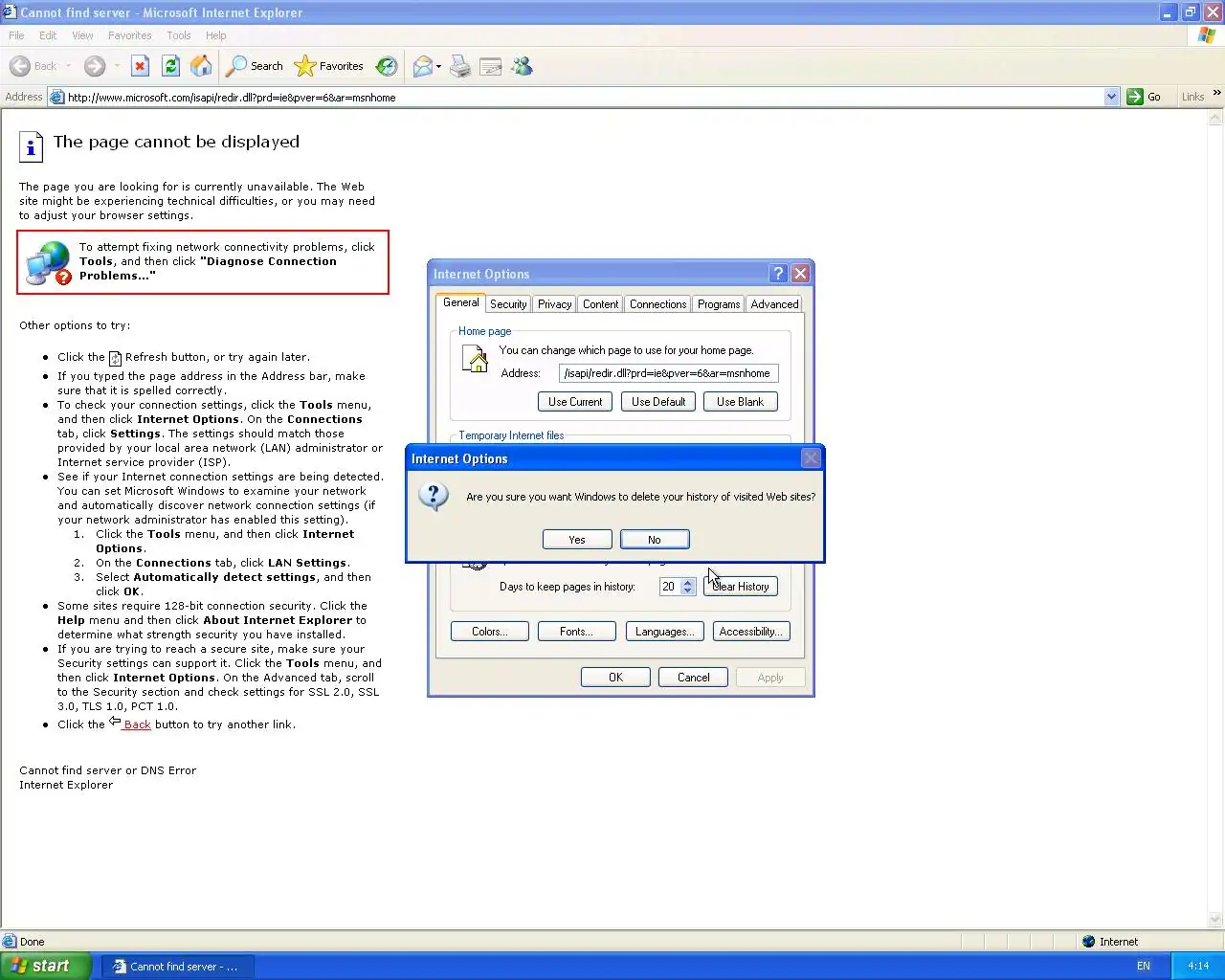Expand the Forward button history dropdown arrow

point(117,67)
